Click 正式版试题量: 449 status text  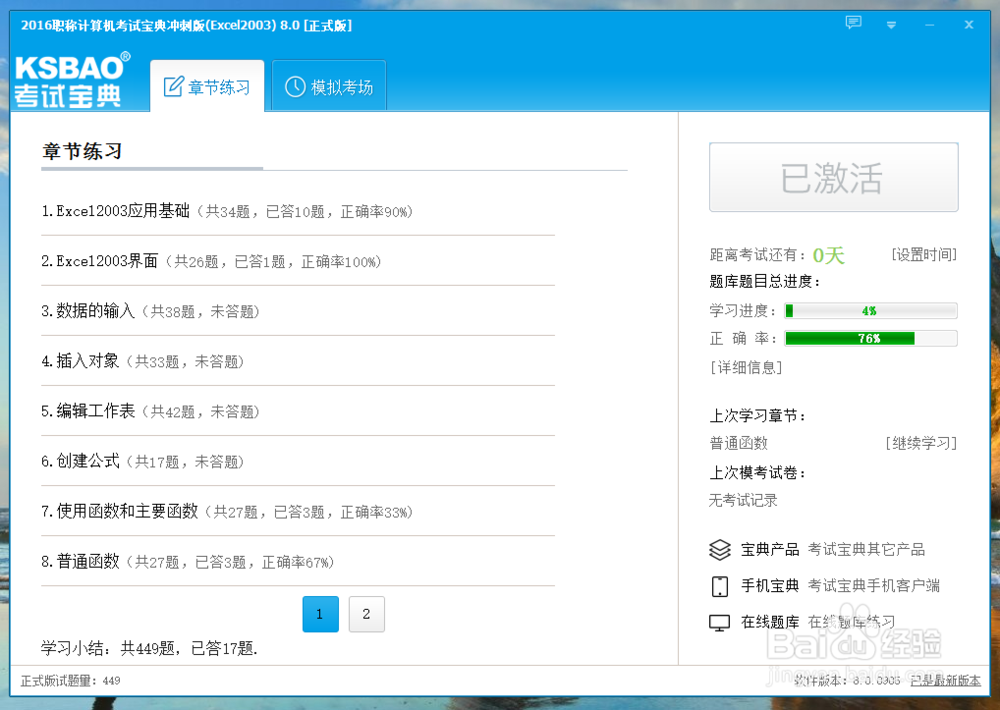pos(70,681)
